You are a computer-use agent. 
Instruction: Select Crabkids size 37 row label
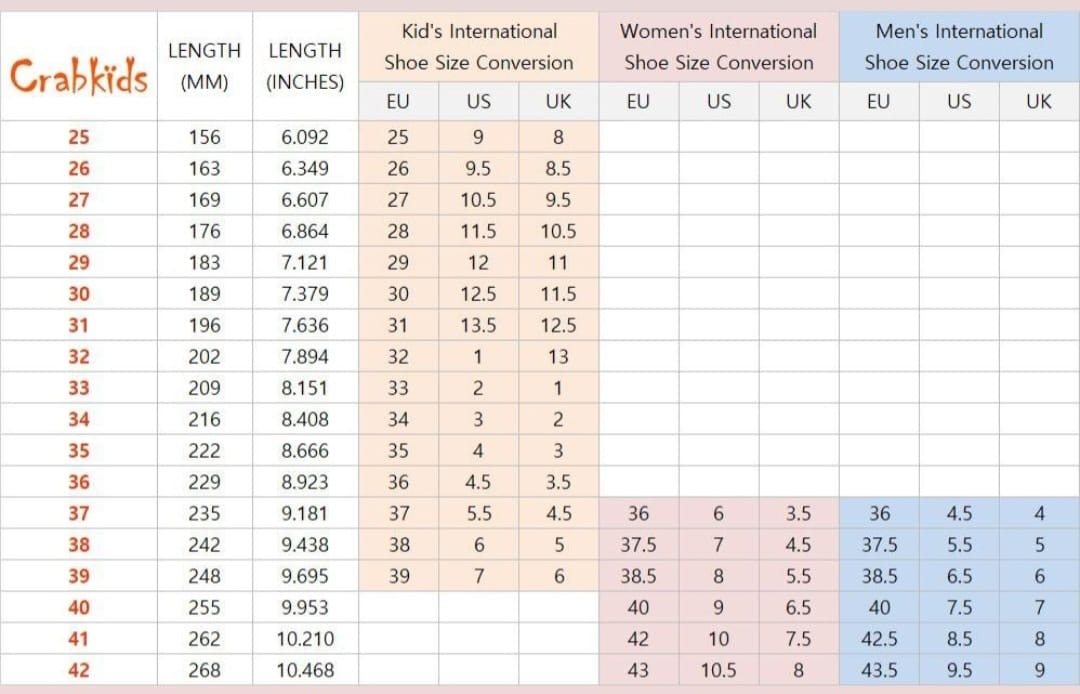79,513
